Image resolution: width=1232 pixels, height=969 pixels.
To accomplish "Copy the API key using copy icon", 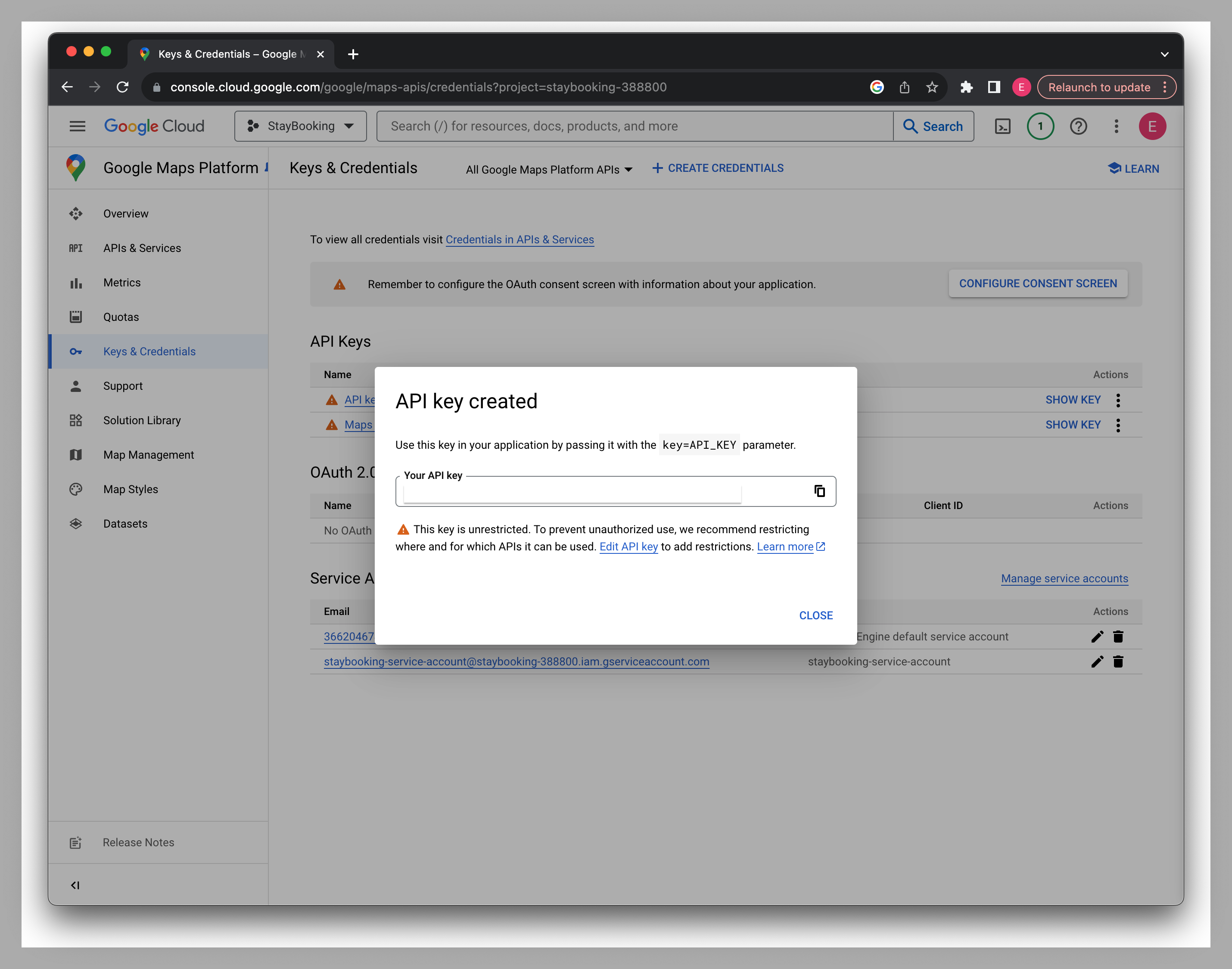I will coord(820,490).
